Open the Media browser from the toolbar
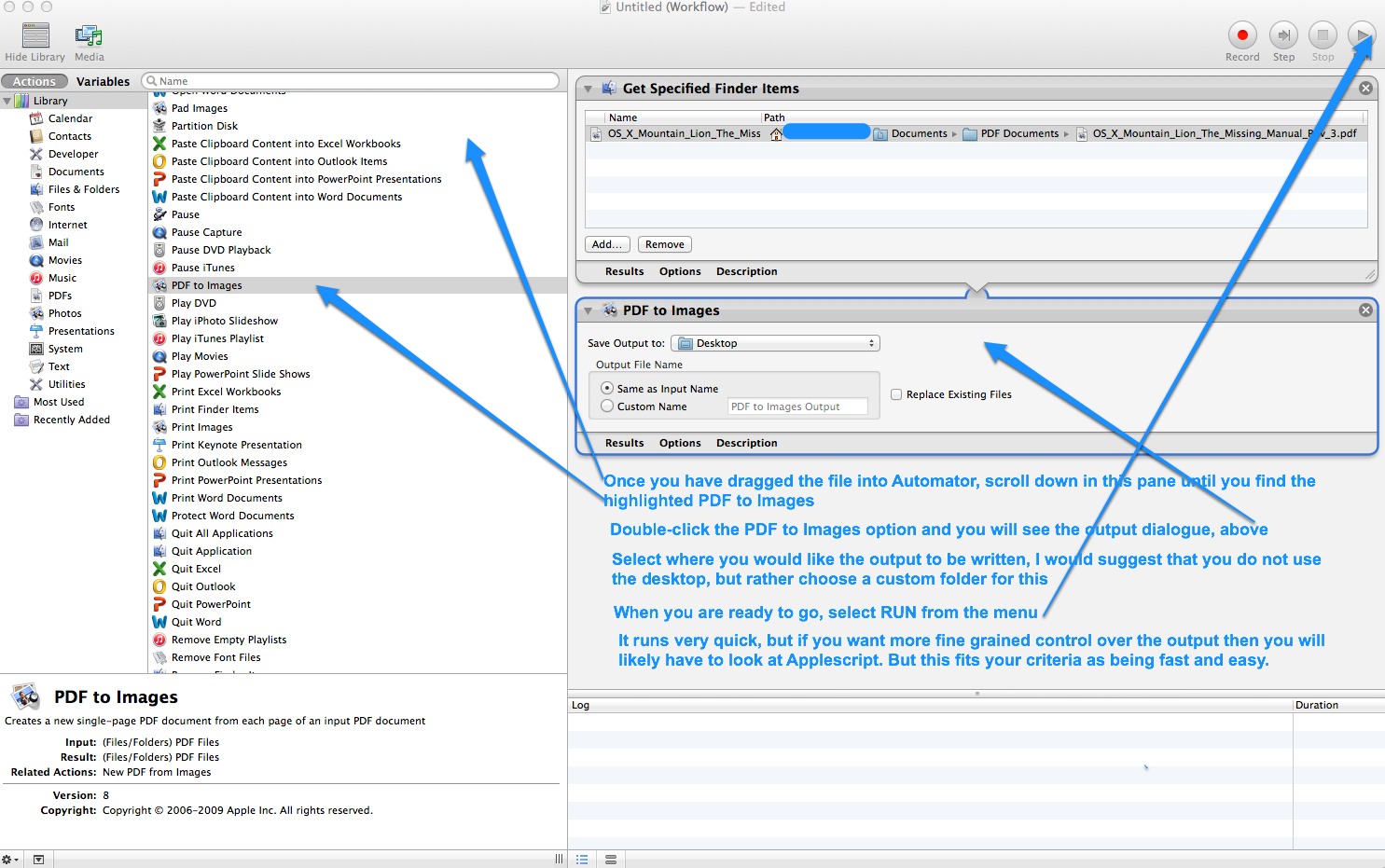The image size is (1385, 868). point(89,35)
